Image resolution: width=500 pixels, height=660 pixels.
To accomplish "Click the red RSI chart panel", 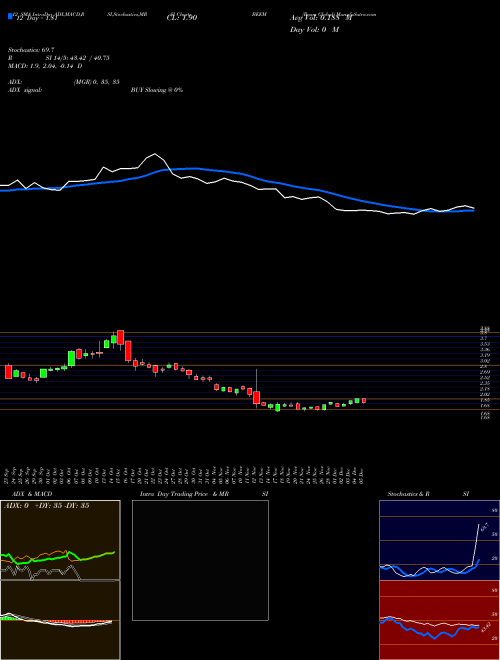I will point(439,620).
